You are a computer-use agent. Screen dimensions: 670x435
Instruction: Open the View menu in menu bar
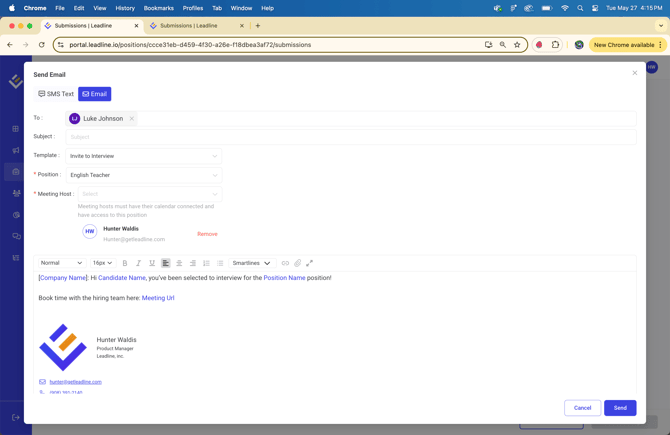click(x=100, y=8)
